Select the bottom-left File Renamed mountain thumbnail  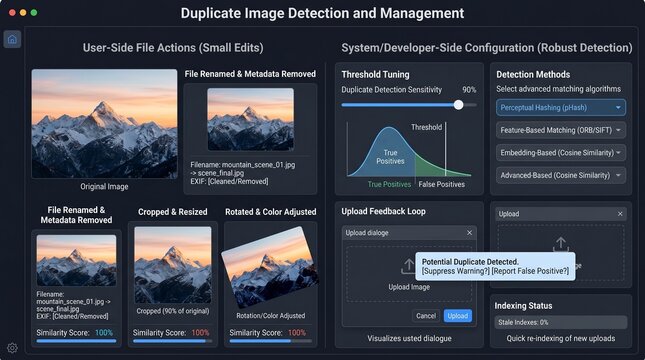[x=76, y=260]
